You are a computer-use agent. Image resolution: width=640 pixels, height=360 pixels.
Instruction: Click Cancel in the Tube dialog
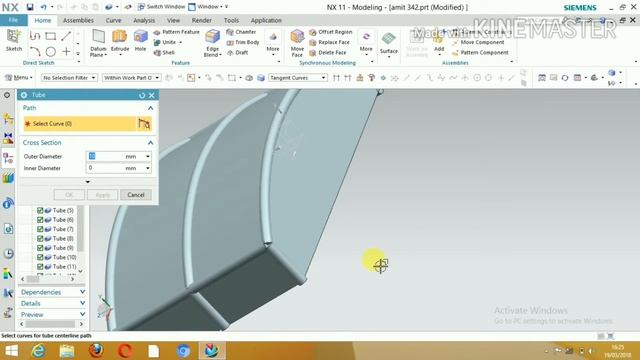pyautogui.click(x=136, y=195)
